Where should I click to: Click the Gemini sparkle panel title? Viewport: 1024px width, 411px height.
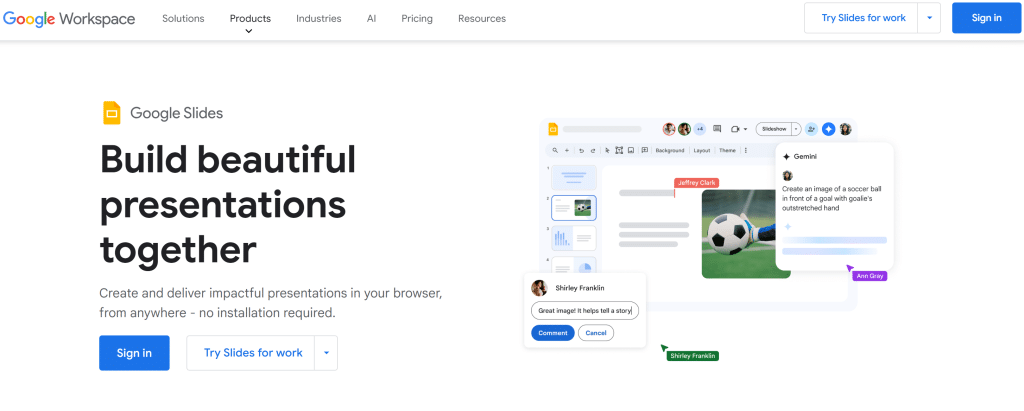coord(800,157)
